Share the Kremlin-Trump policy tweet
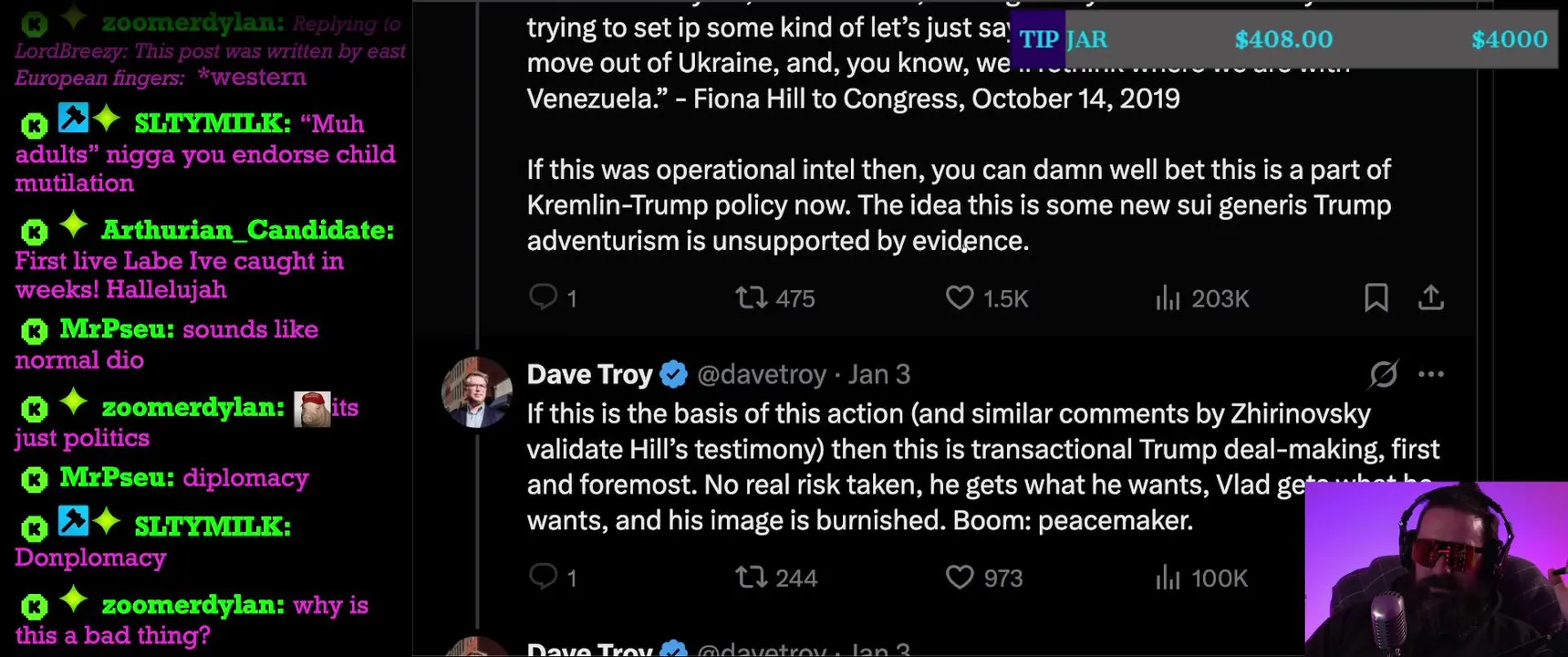 point(1430,297)
